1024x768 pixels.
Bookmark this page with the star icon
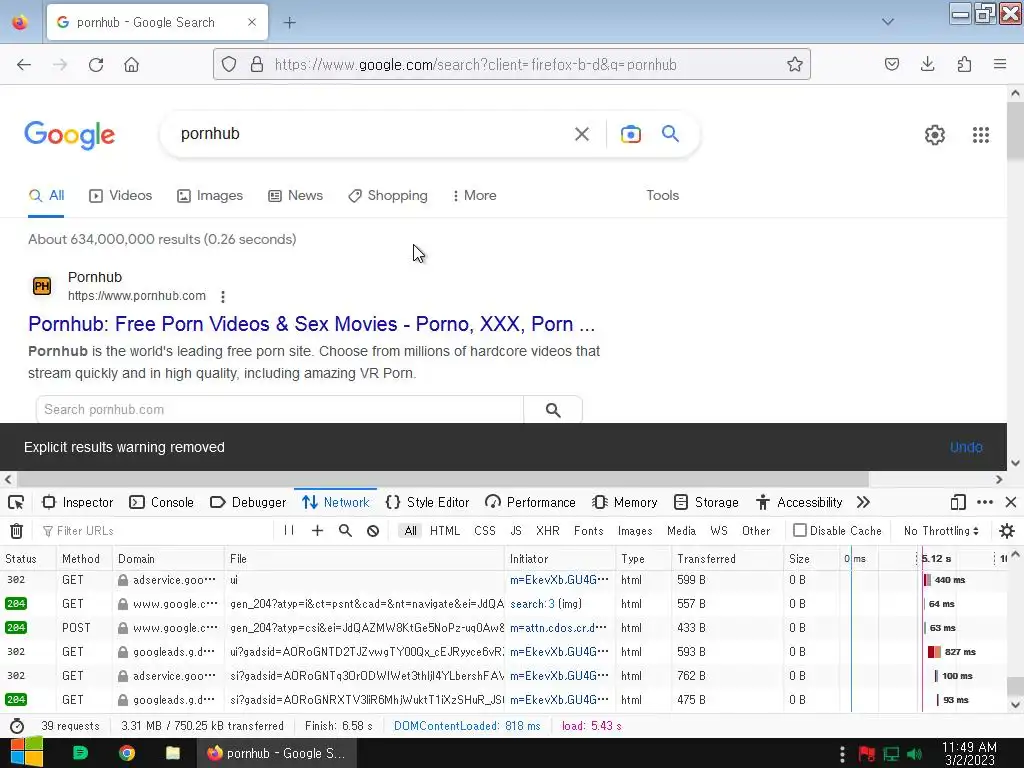(x=794, y=64)
